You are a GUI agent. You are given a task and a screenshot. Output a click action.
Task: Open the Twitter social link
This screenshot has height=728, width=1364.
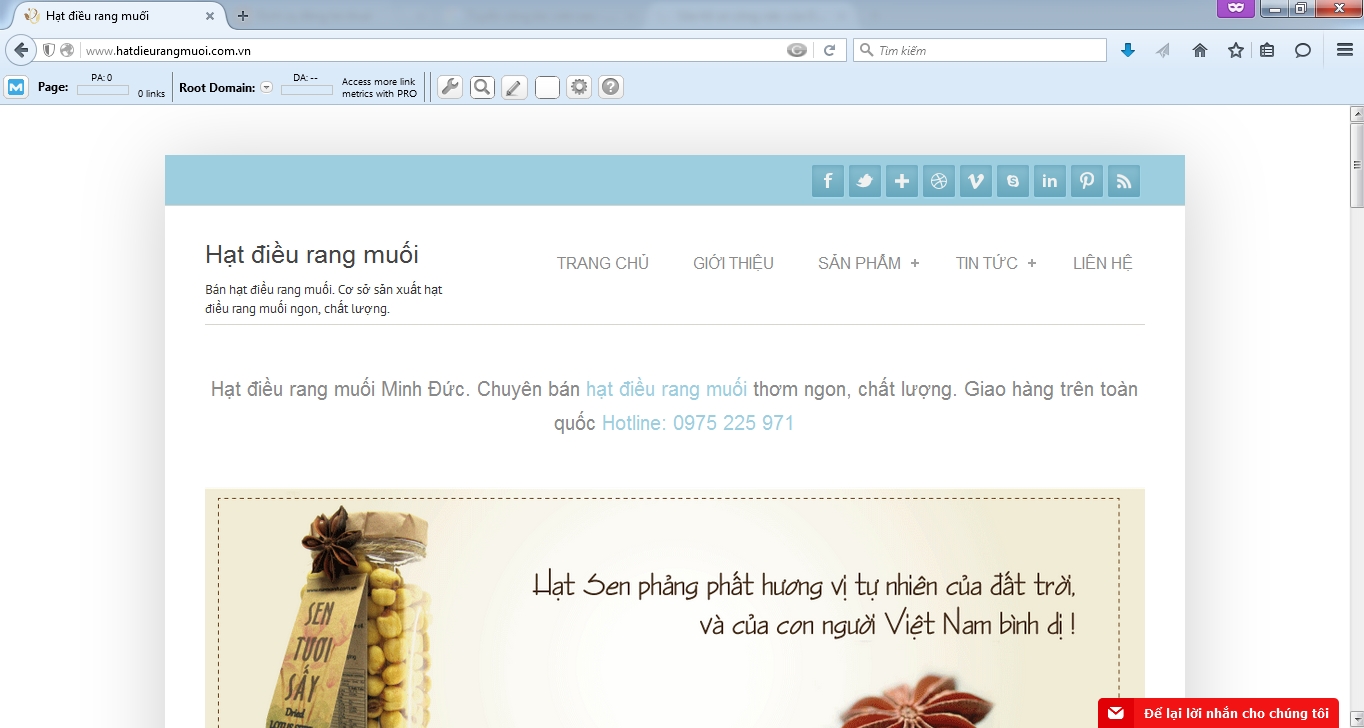click(865, 181)
